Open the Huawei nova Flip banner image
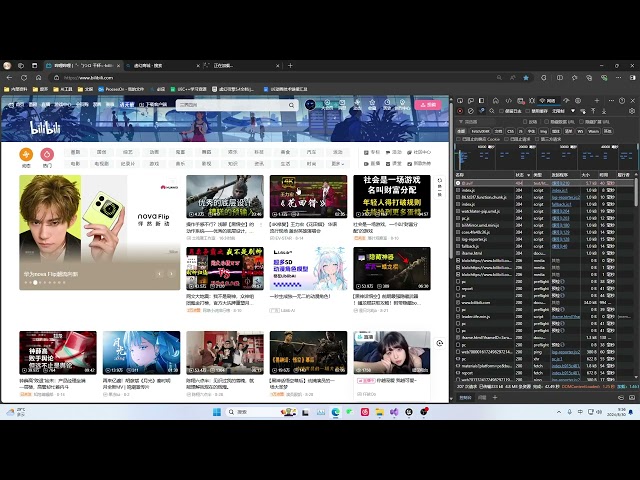 point(100,232)
